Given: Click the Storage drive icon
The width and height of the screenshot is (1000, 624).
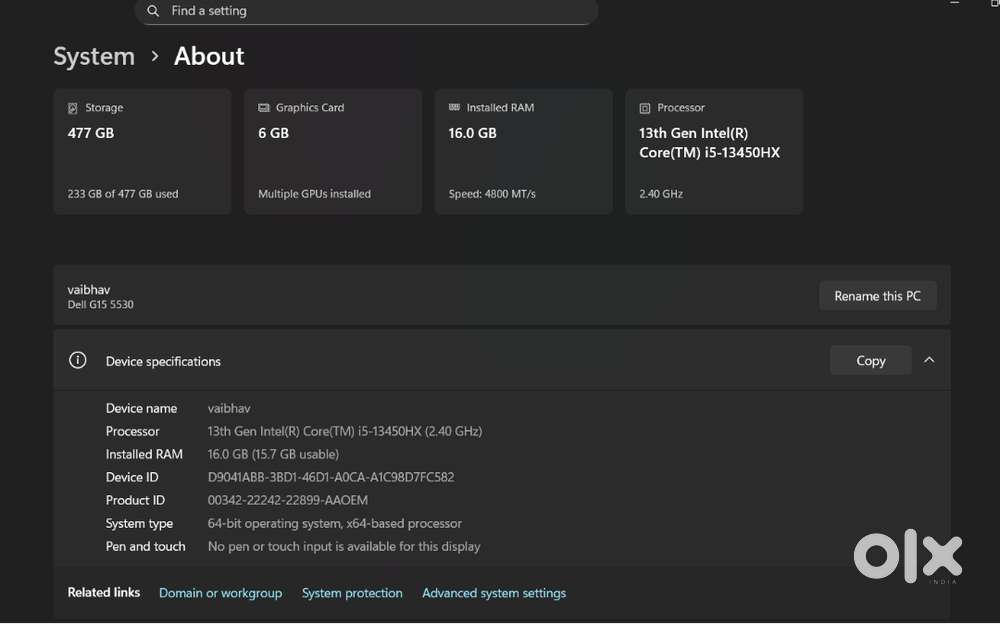Looking at the screenshot, I should tap(73, 108).
